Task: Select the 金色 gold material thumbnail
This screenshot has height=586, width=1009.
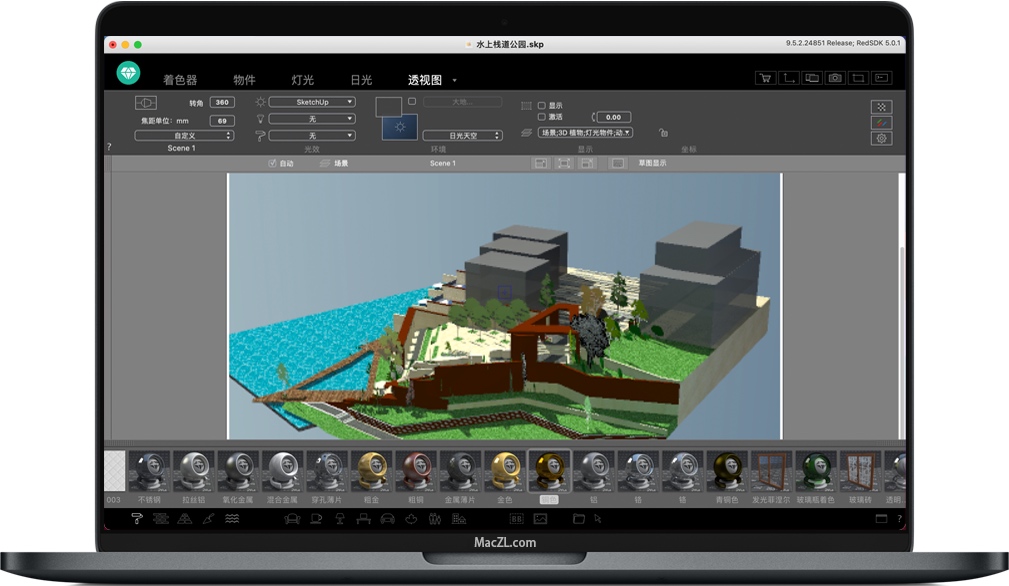Action: coord(504,470)
